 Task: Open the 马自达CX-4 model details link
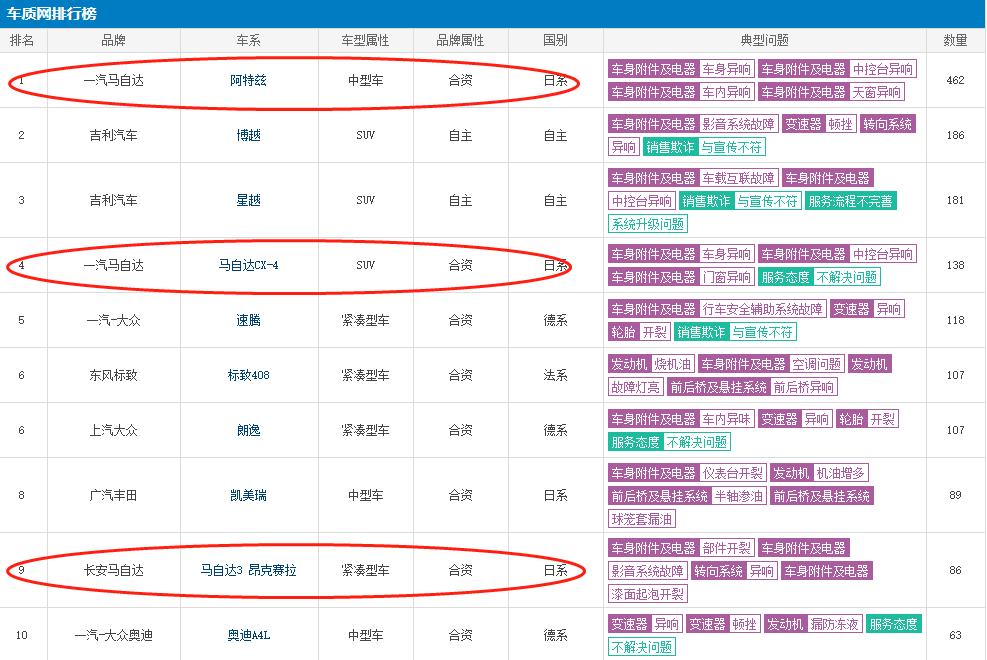[248, 265]
